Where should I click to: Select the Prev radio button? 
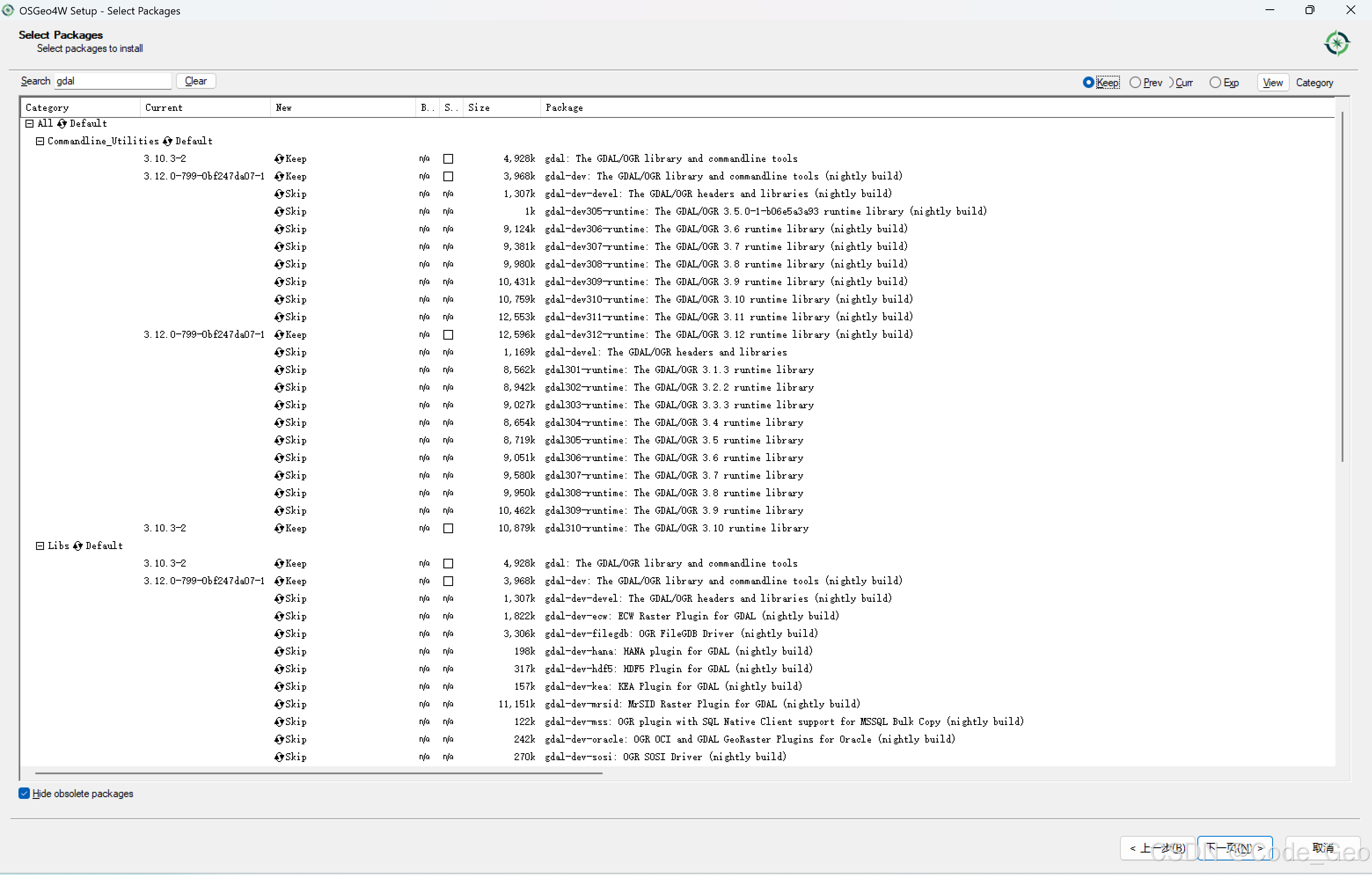tap(1135, 83)
